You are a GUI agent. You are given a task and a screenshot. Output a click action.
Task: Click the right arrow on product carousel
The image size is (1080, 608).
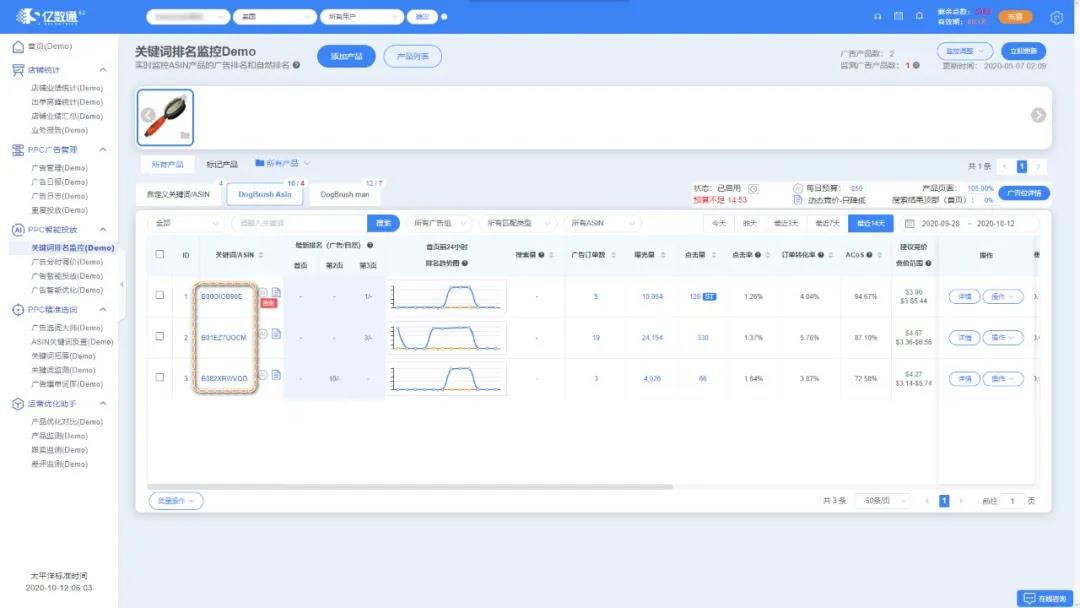(x=1038, y=115)
